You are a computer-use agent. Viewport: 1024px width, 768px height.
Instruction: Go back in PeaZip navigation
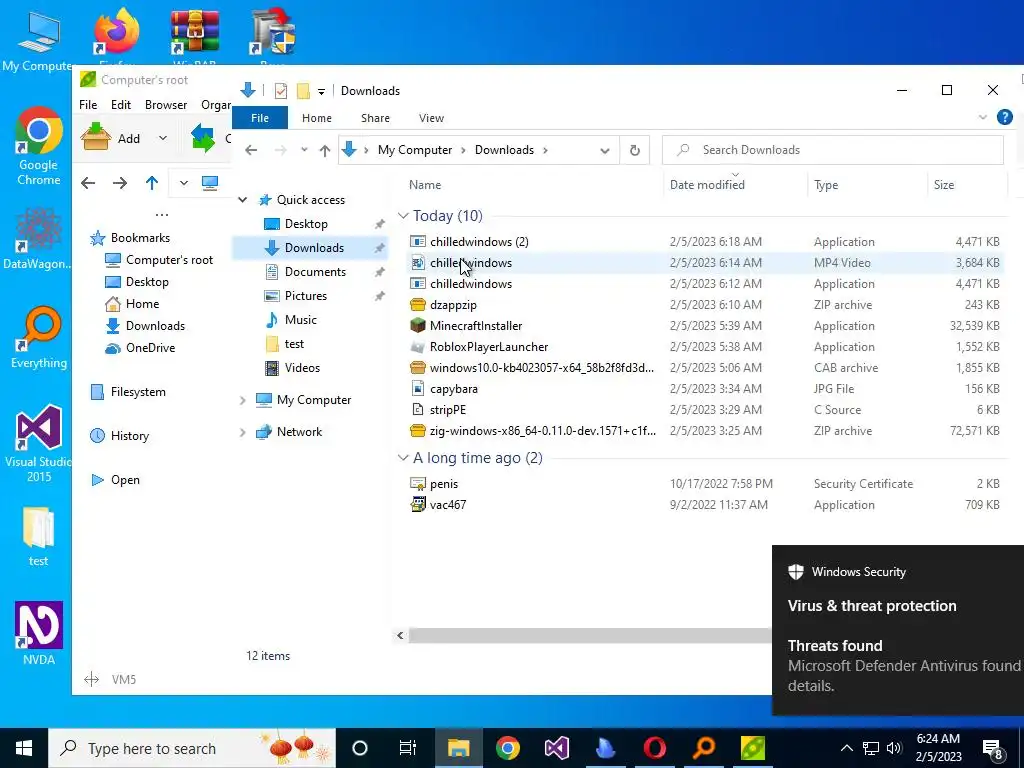[88, 184]
